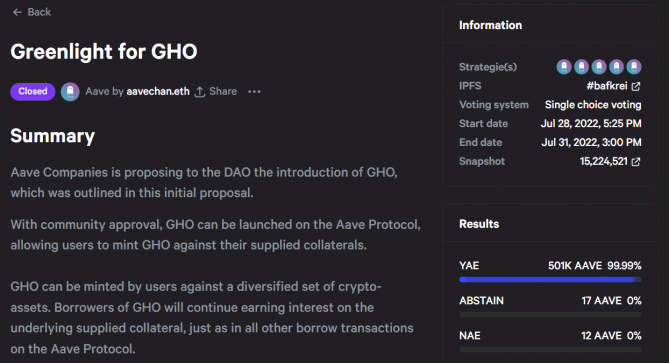Click the 15,224,521 snapshot block link
This screenshot has height=363, width=669.
click(604, 161)
